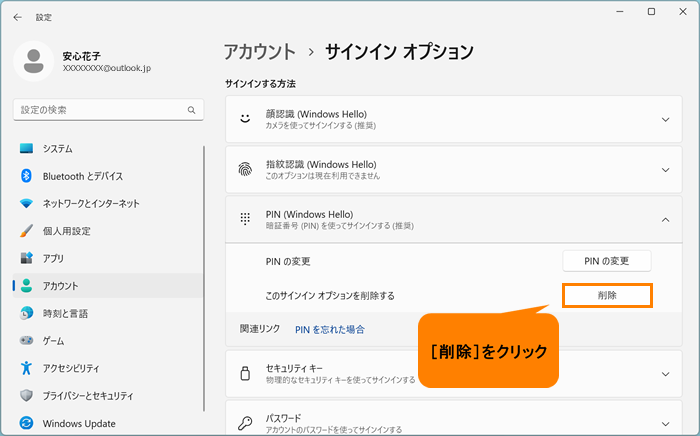Click the 削除 button
The image size is (700, 436).
pyautogui.click(x=607, y=295)
